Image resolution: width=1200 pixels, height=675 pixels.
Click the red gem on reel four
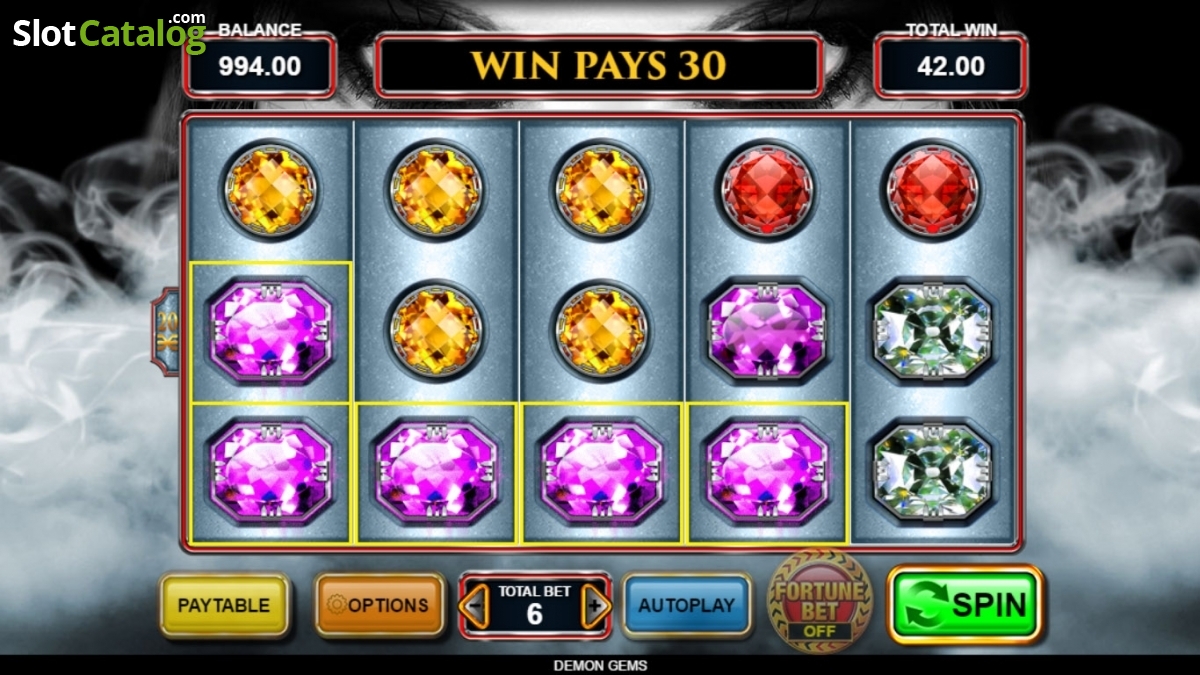(767, 190)
